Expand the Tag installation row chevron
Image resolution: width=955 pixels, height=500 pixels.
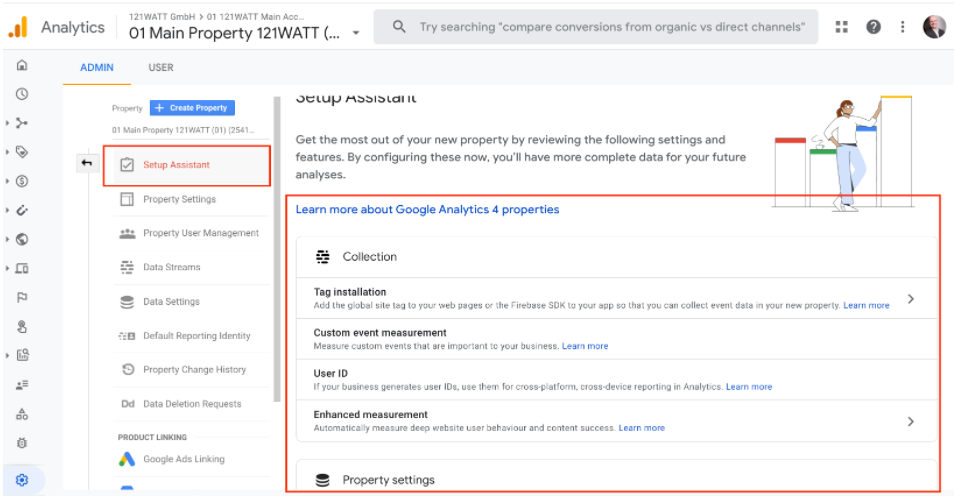tap(911, 299)
